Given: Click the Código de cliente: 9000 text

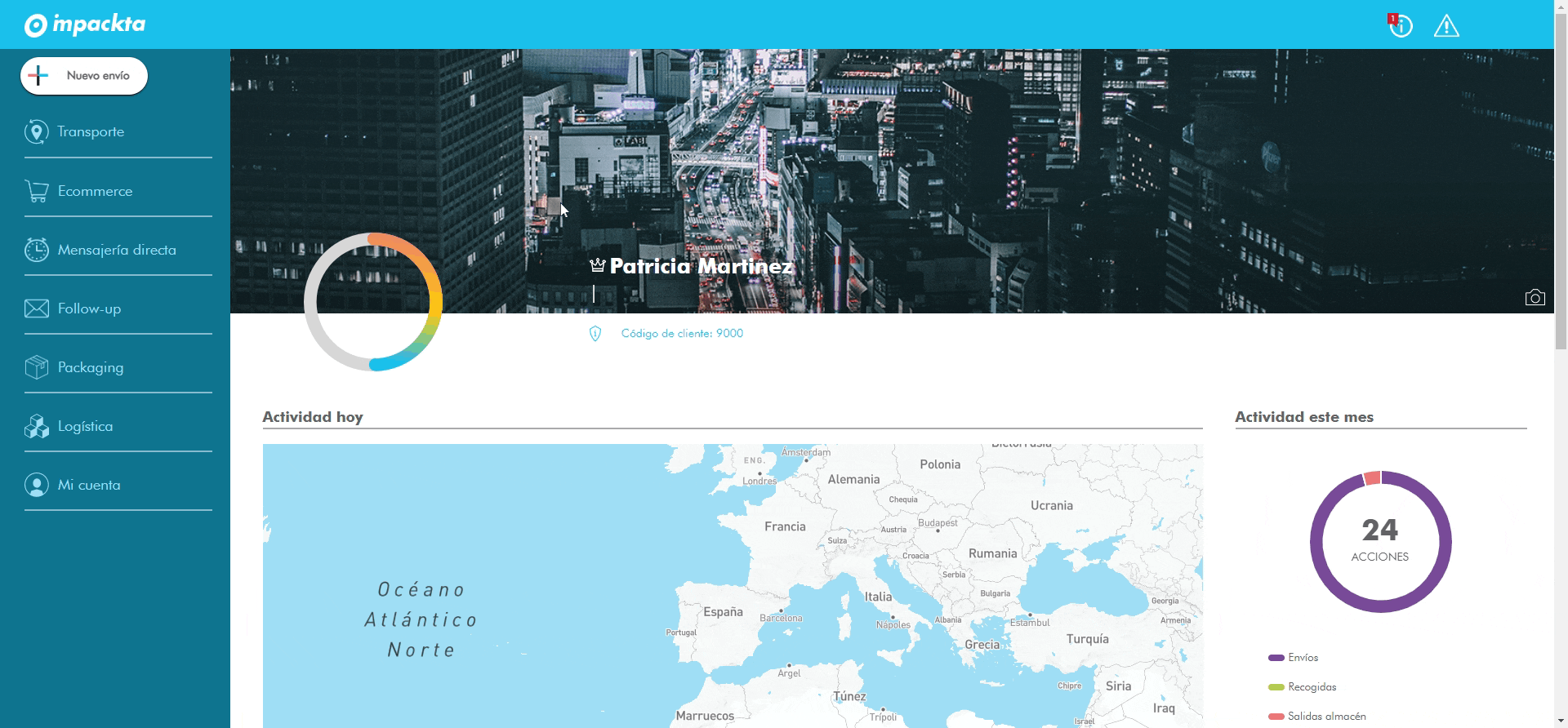Looking at the screenshot, I should point(682,334).
